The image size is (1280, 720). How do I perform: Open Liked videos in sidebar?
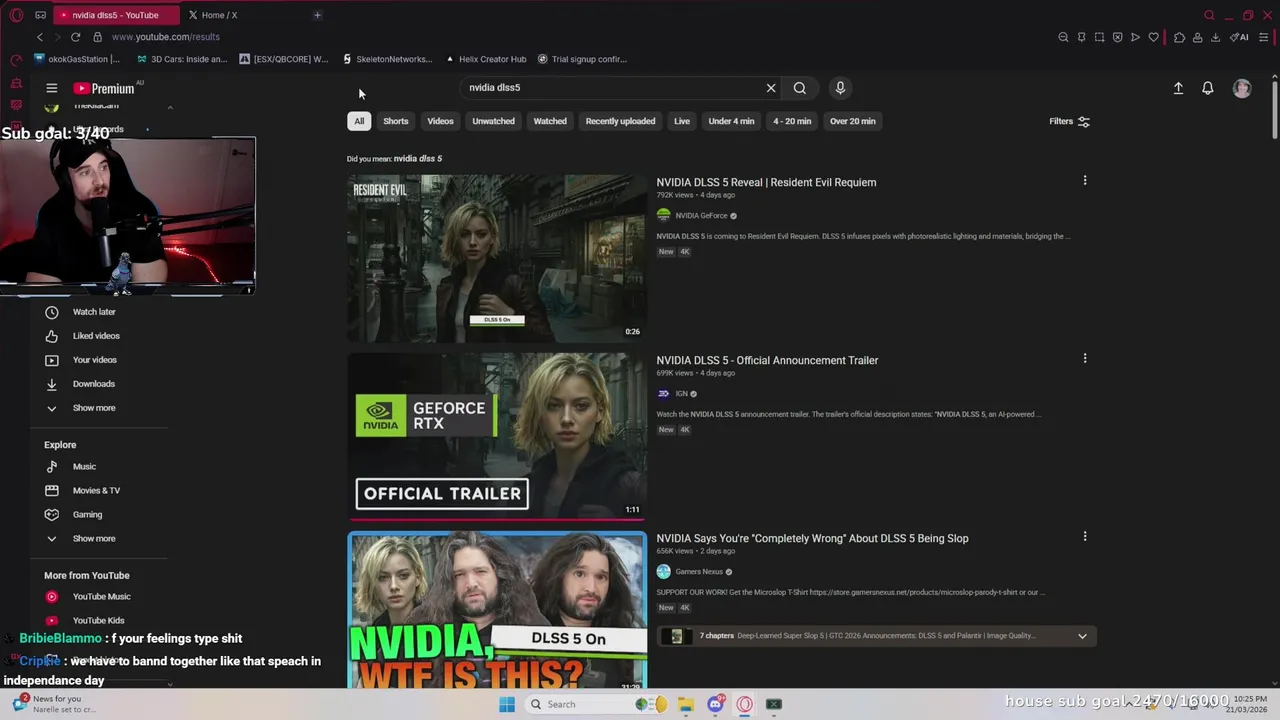[98, 336]
